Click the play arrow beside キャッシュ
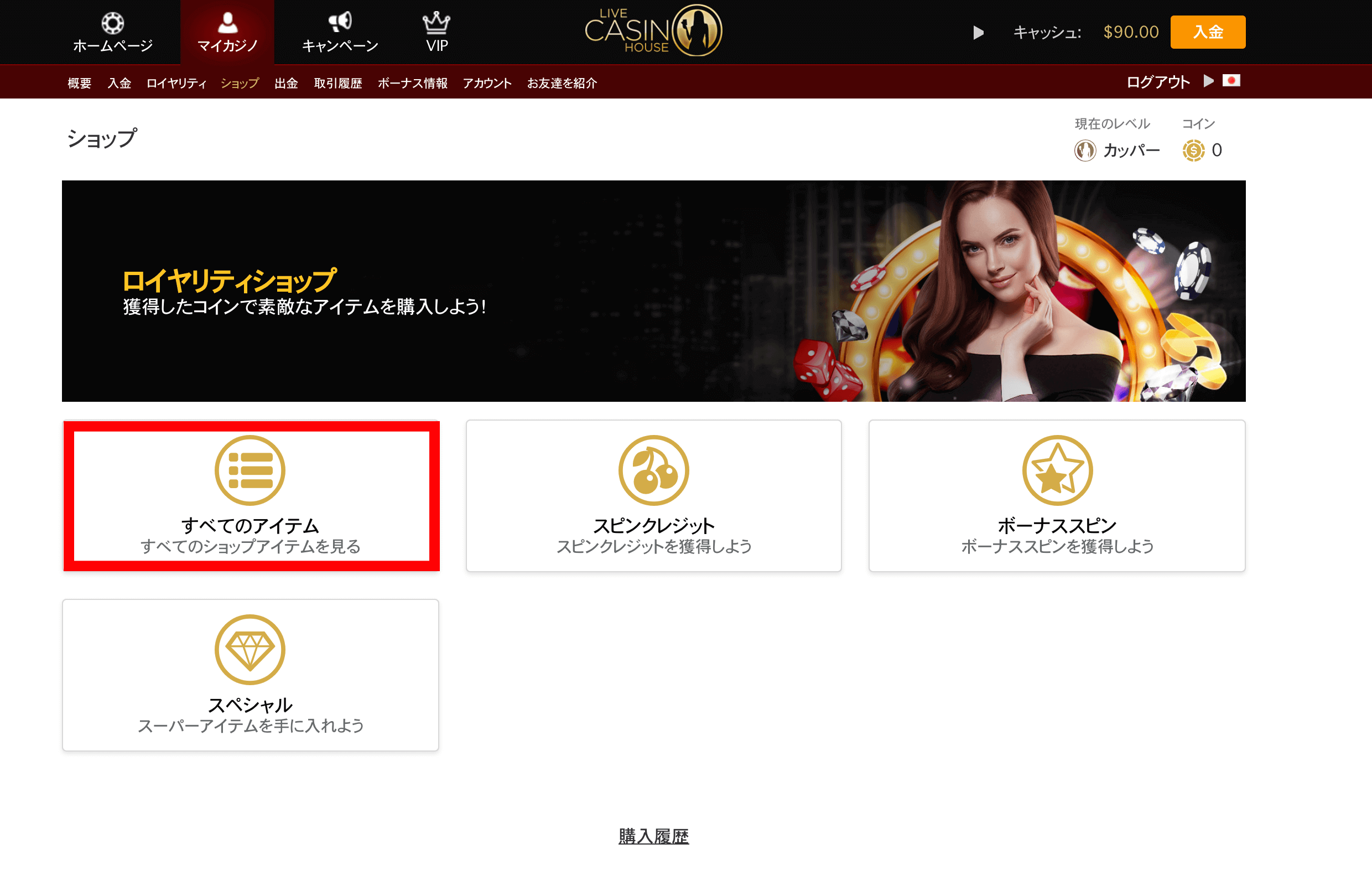The width and height of the screenshot is (1372, 870). tap(978, 33)
